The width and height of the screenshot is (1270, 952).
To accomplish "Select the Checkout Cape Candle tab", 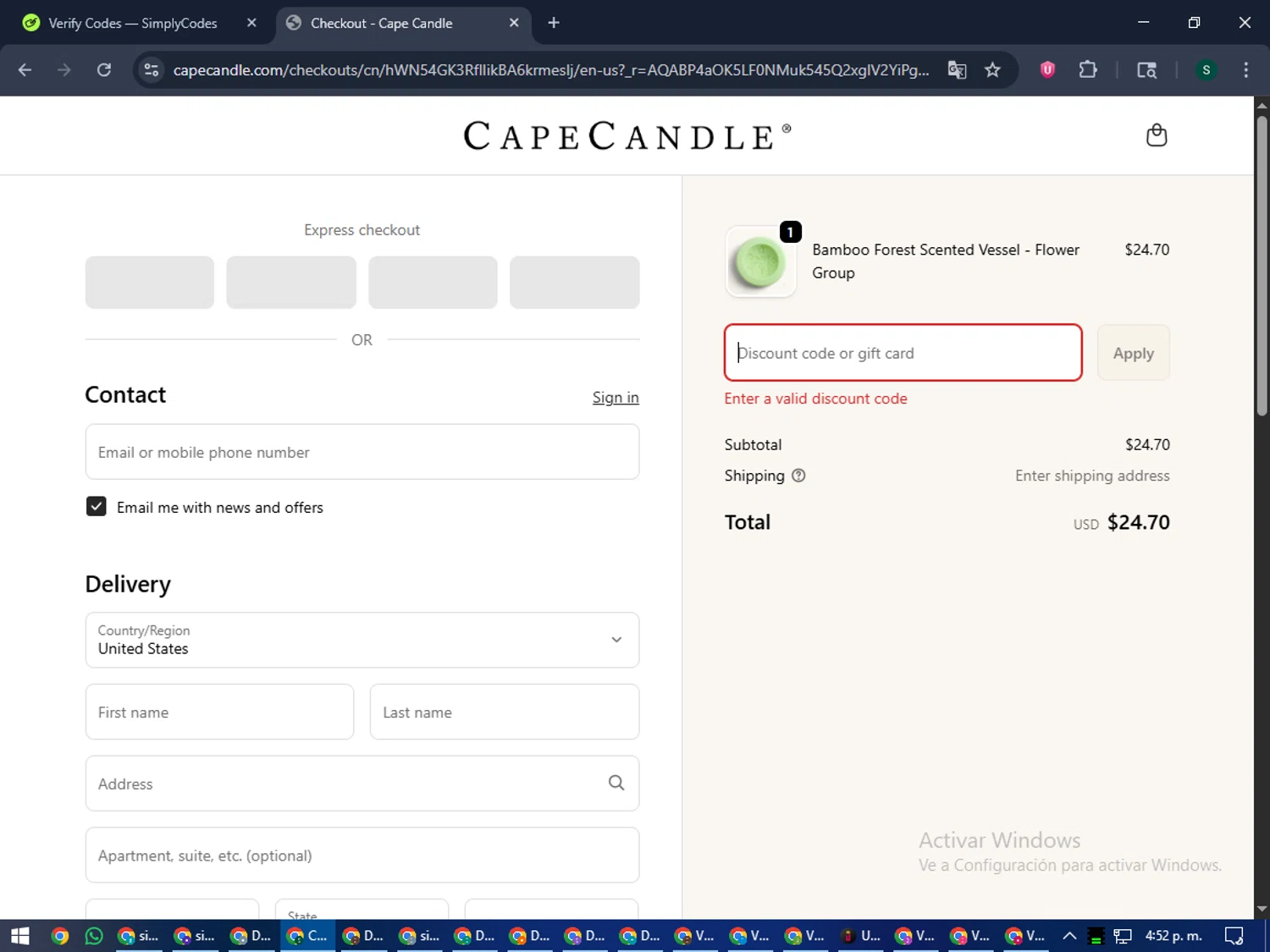I will pyautogui.click(x=403, y=23).
